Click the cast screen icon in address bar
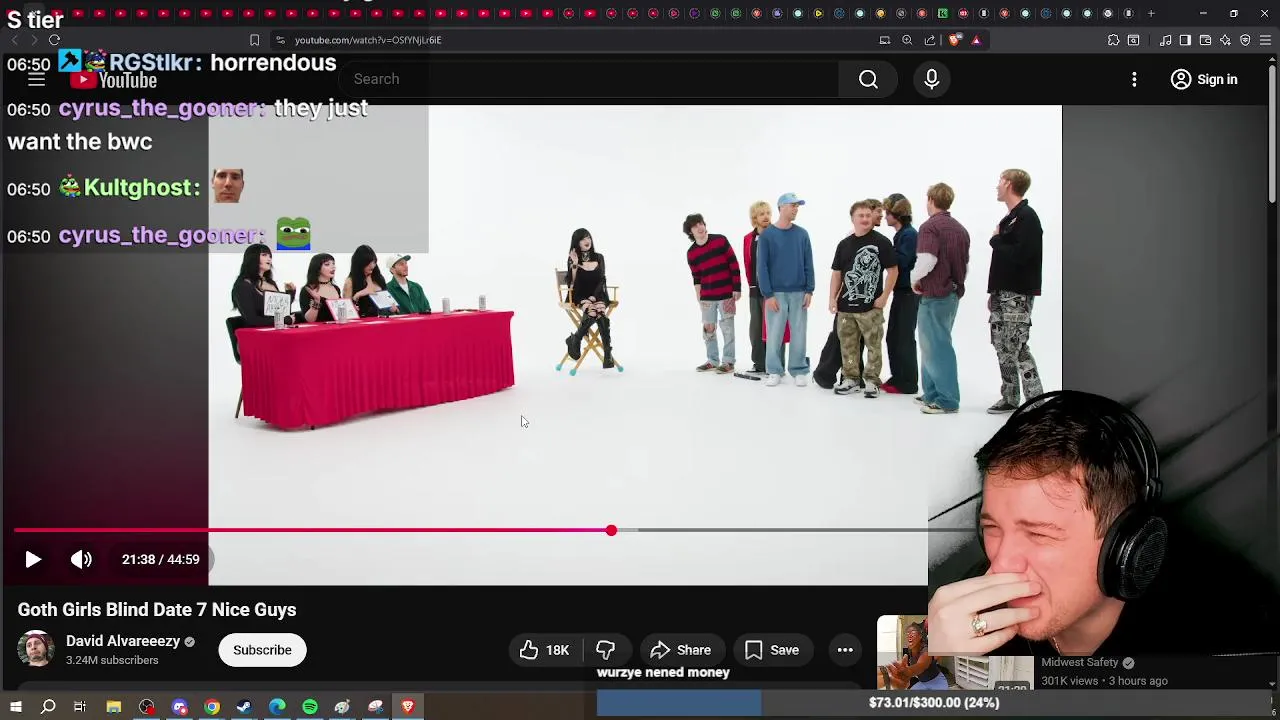 [885, 40]
